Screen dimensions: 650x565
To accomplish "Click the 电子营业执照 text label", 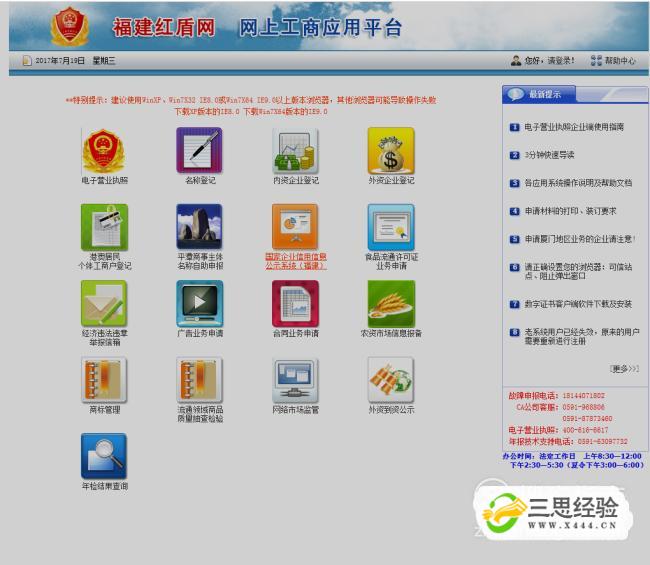I will 104,180.
